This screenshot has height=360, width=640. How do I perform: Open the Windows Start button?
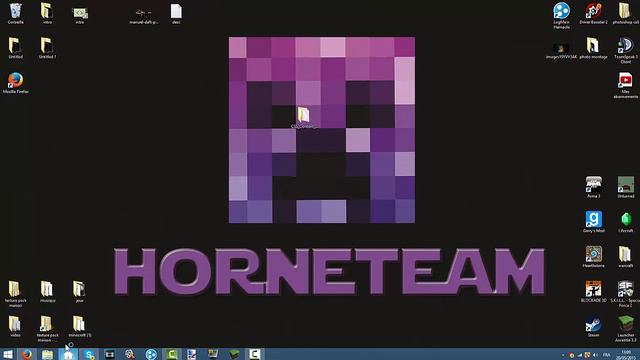(7, 354)
